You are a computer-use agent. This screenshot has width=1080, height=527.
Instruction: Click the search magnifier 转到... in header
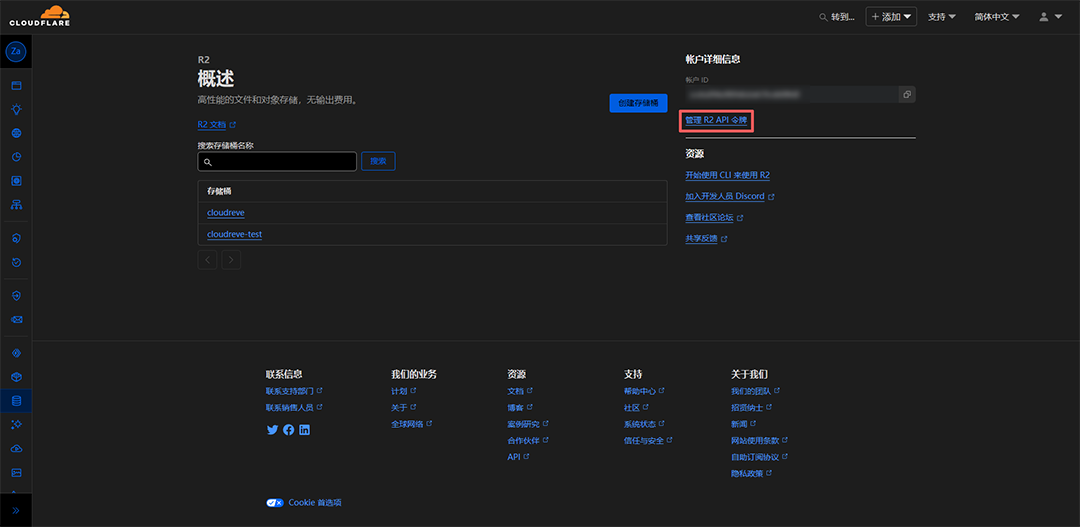click(837, 17)
